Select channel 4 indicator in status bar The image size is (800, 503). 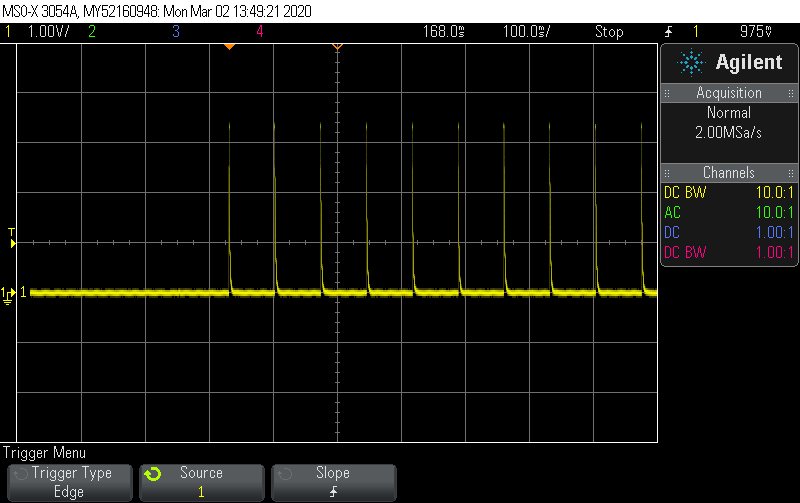coord(260,32)
